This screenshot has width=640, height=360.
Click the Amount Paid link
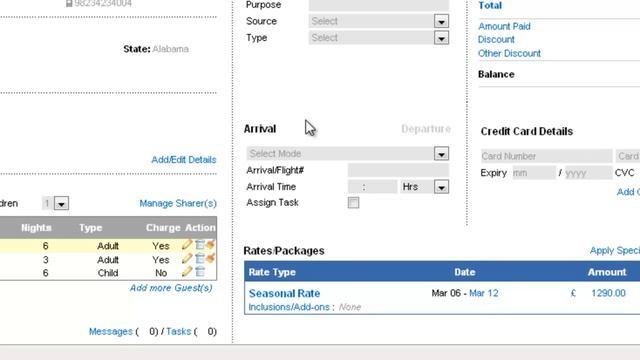pos(504,26)
